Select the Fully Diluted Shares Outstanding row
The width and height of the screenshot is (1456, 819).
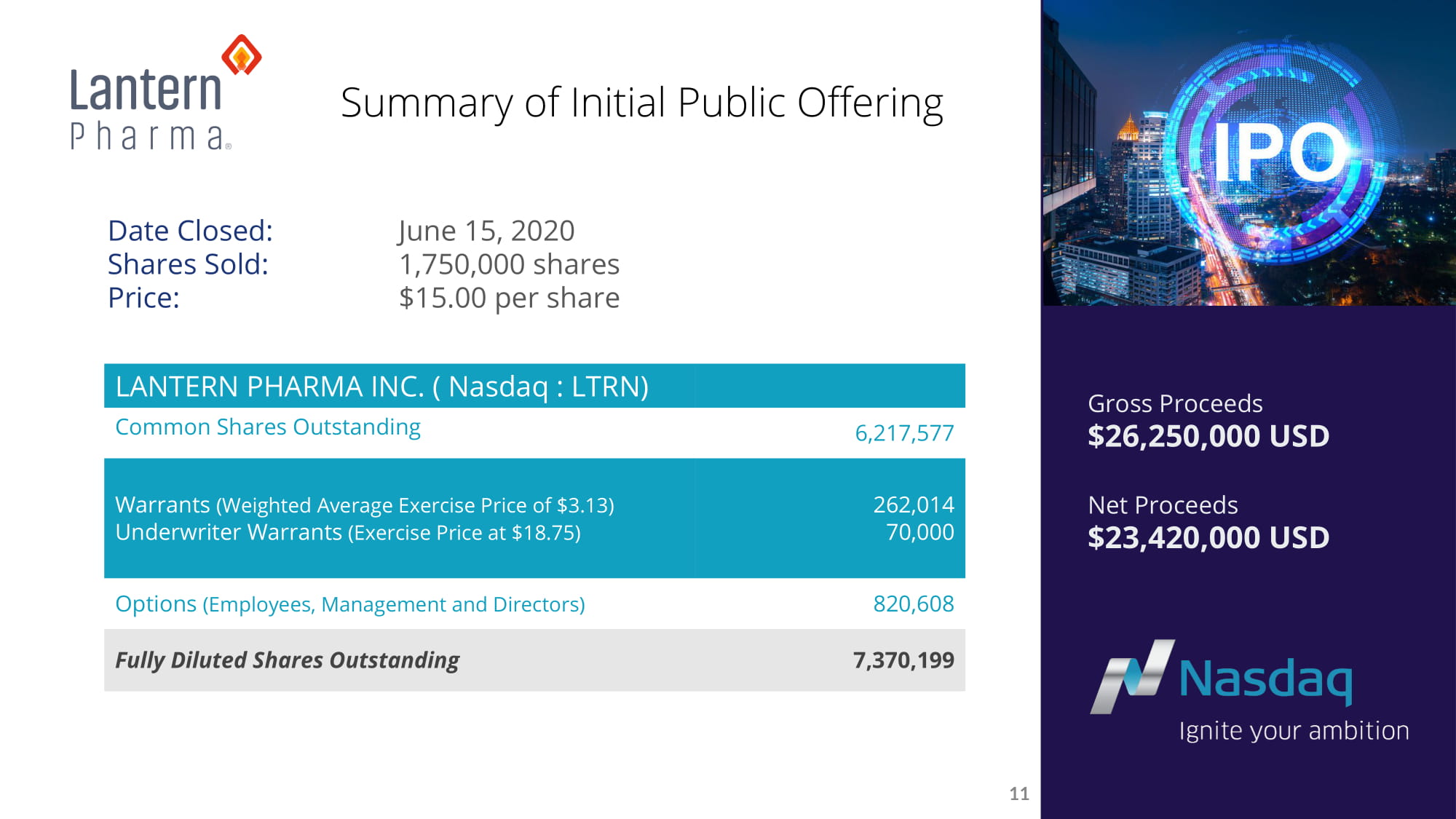pyautogui.click(x=534, y=660)
